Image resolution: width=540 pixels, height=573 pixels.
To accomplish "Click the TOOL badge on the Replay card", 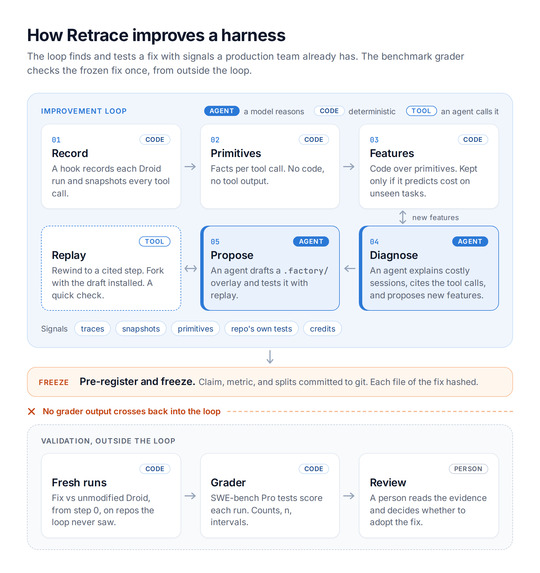I will tap(155, 242).
